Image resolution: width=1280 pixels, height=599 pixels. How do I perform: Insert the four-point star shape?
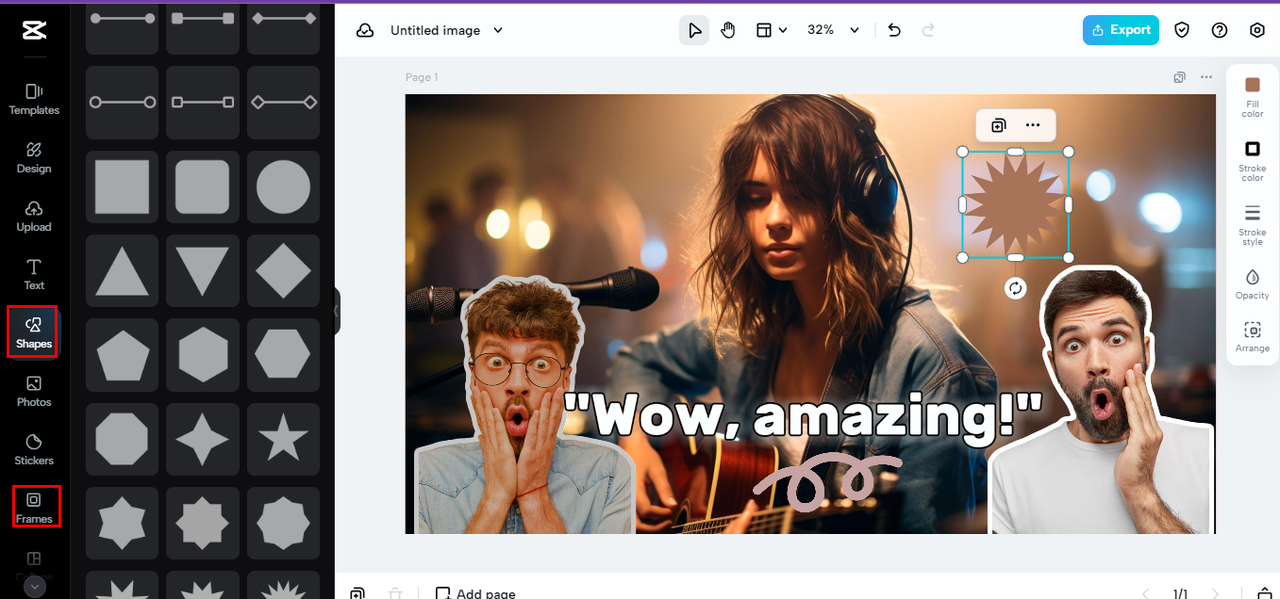(x=202, y=439)
